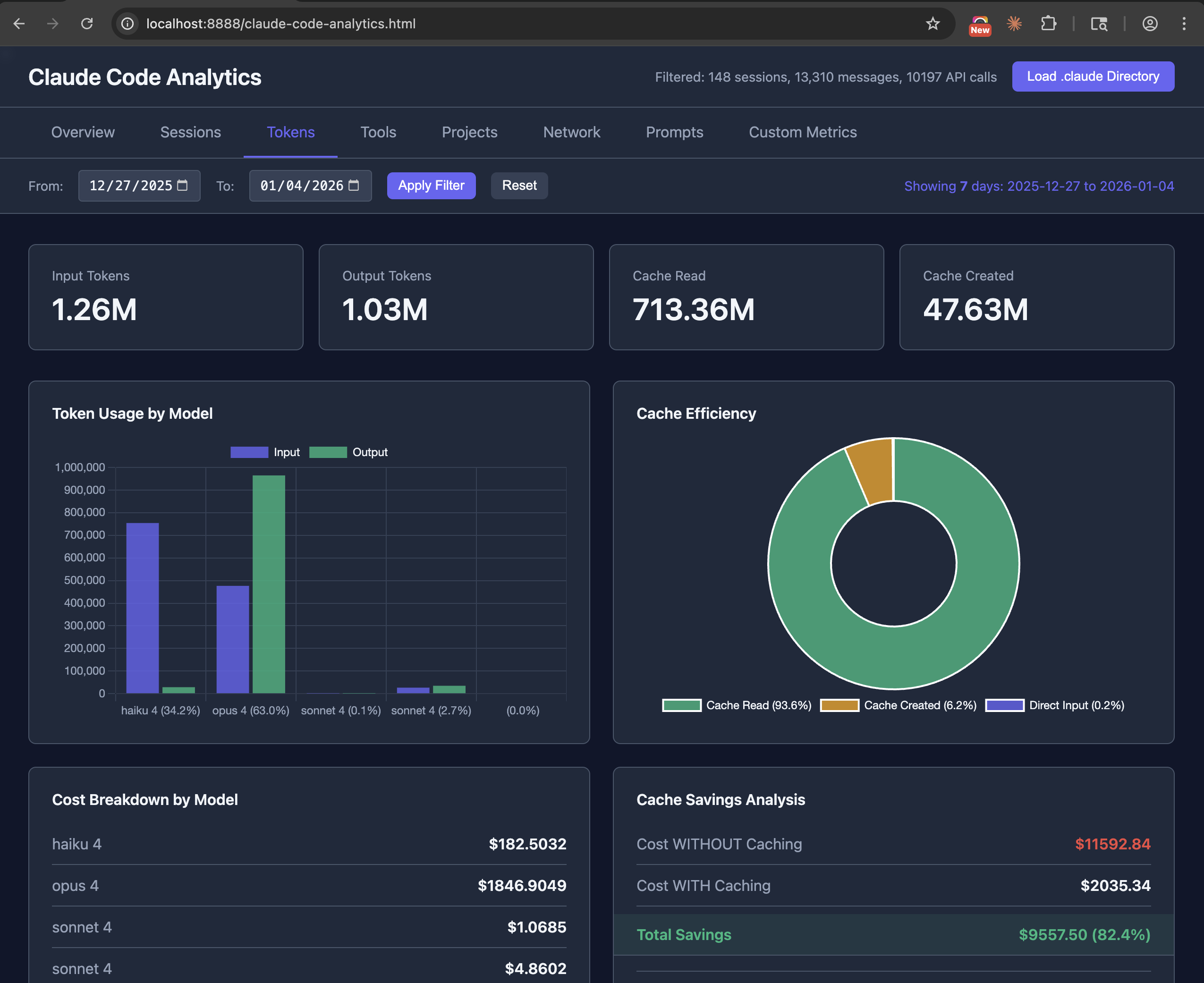Reload the analytics page
The image size is (1204, 983).
(87, 23)
